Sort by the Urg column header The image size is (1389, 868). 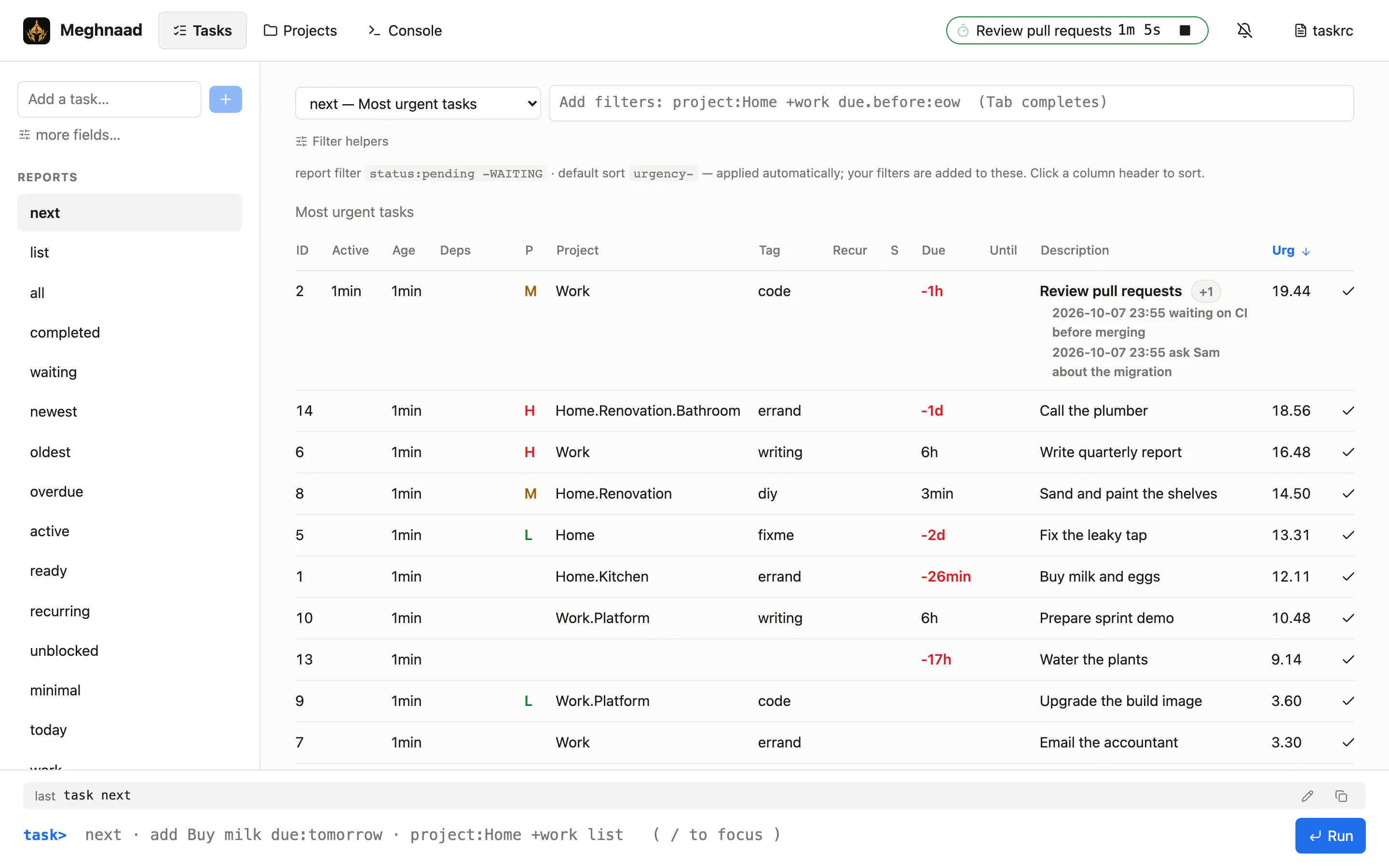coord(1290,250)
